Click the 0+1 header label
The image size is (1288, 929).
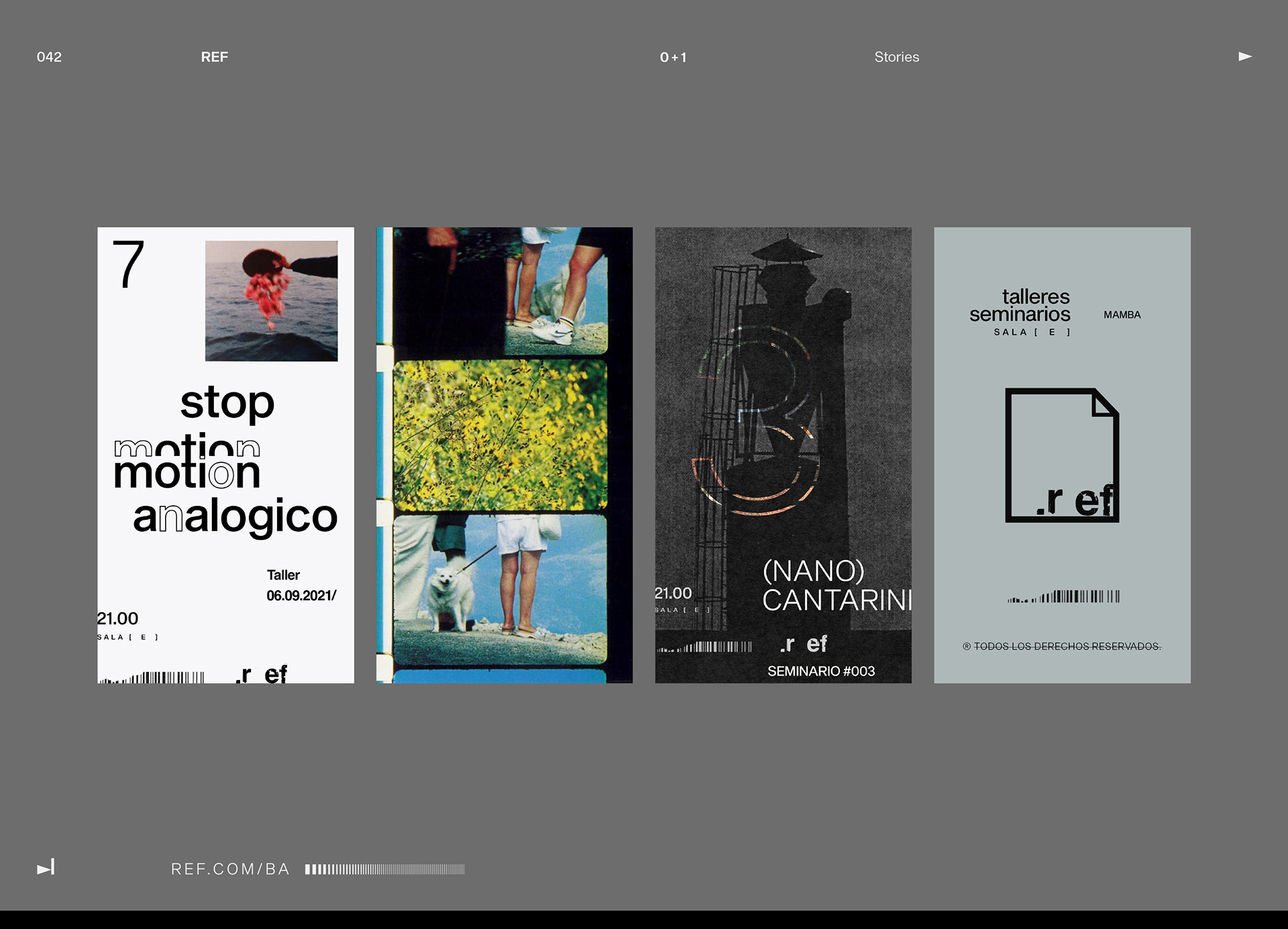(x=673, y=58)
